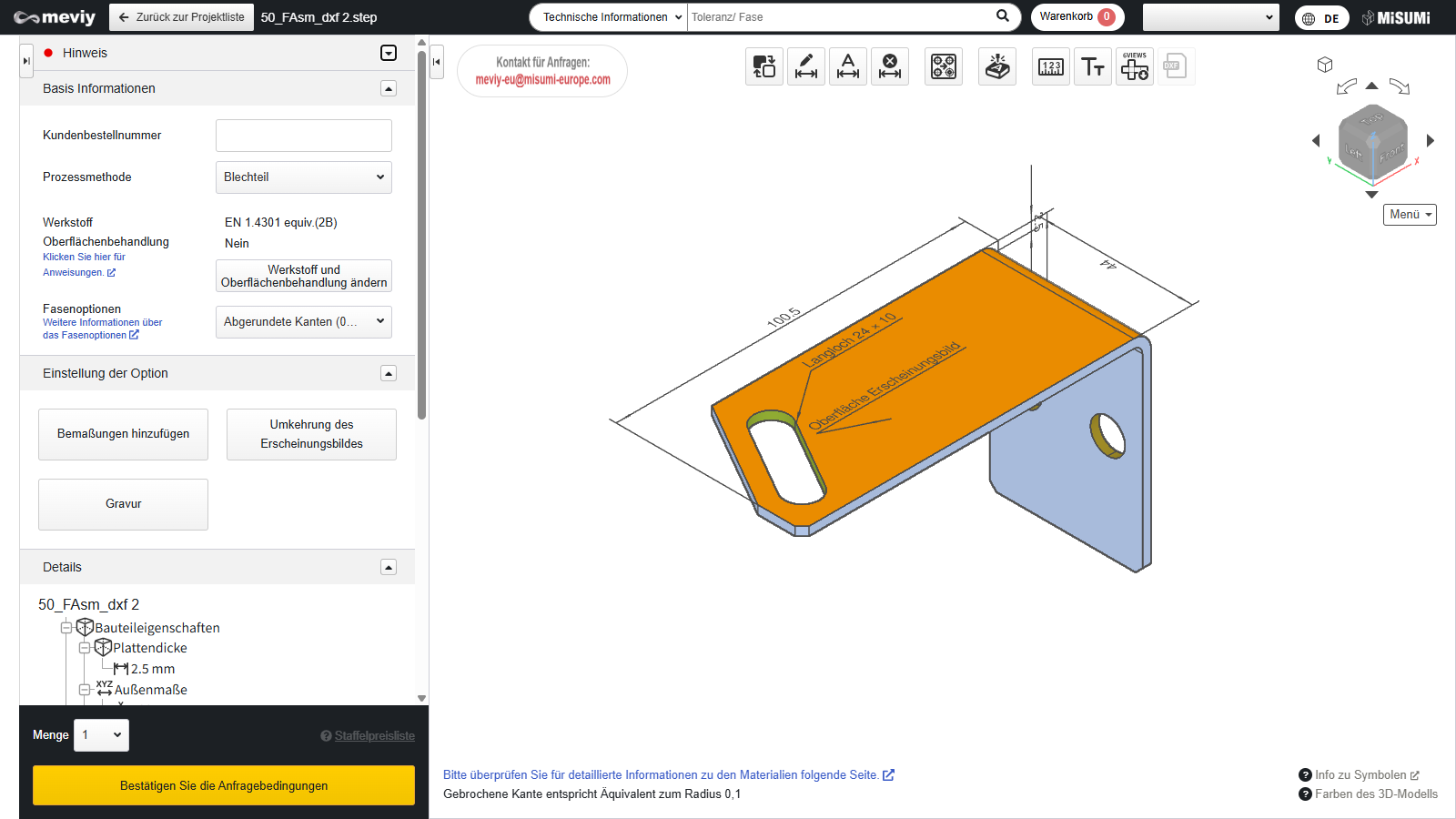Collapse the Basis Informationen section
This screenshot has height=819, width=1456.
(389, 88)
